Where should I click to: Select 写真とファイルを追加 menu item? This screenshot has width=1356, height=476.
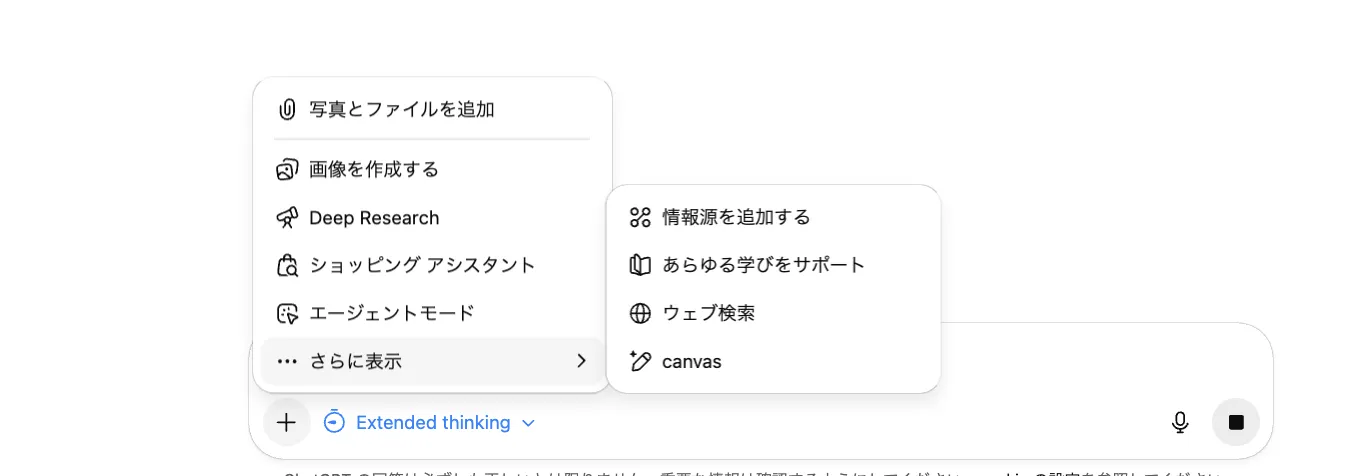(402, 109)
